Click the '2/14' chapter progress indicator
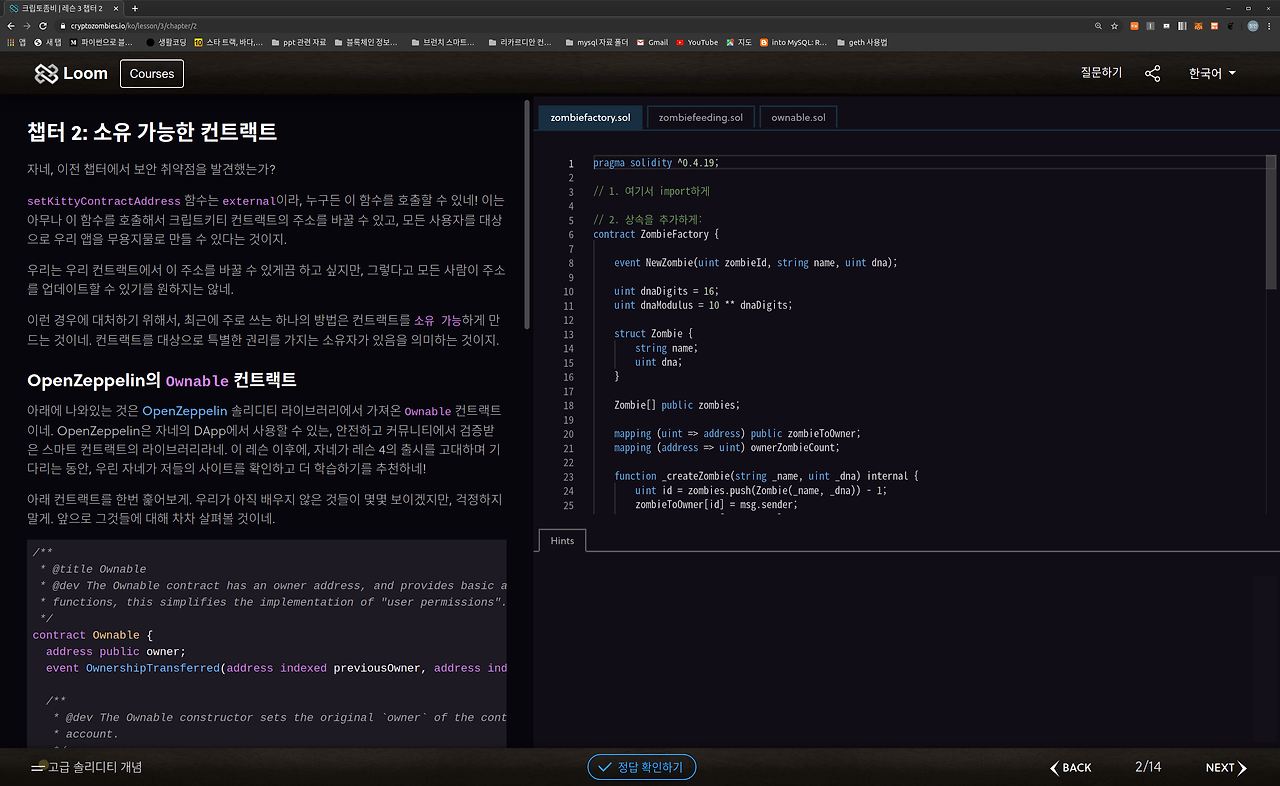This screenshot has height=786, width=1280. point(1148,767)
